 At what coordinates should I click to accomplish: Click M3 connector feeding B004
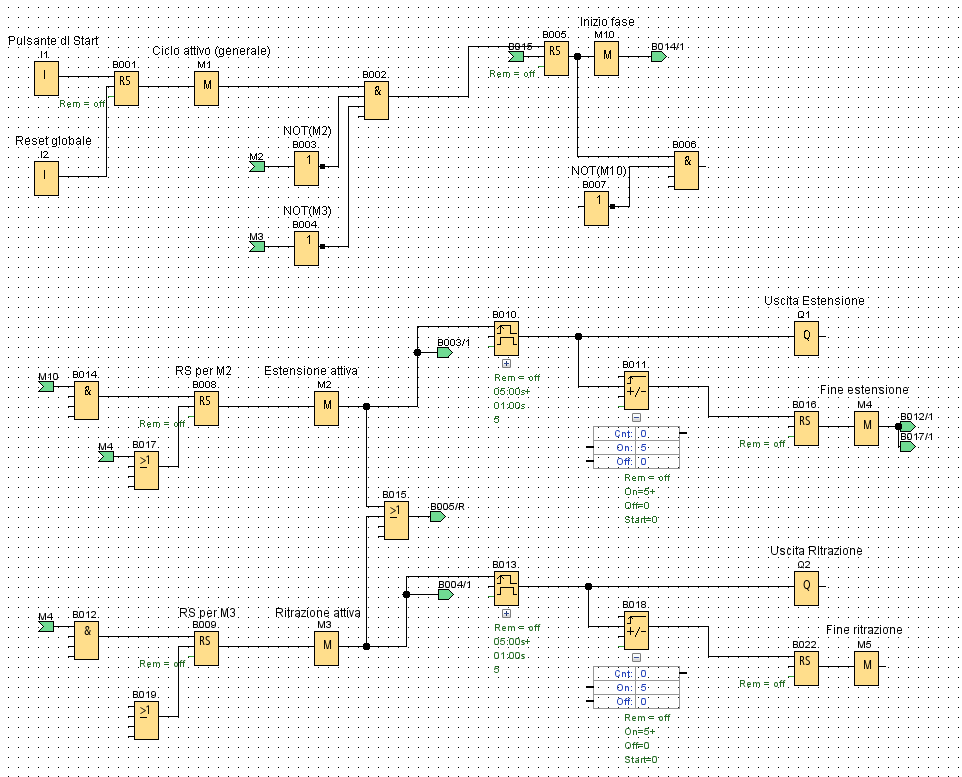tap(256, 246)
